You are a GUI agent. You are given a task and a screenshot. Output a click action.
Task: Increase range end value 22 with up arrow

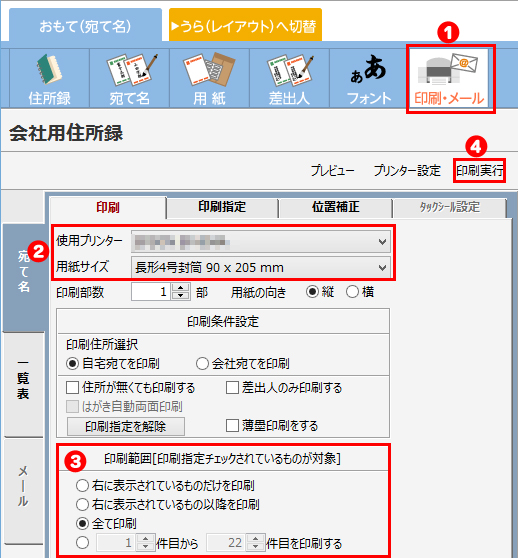click(256, 538)
